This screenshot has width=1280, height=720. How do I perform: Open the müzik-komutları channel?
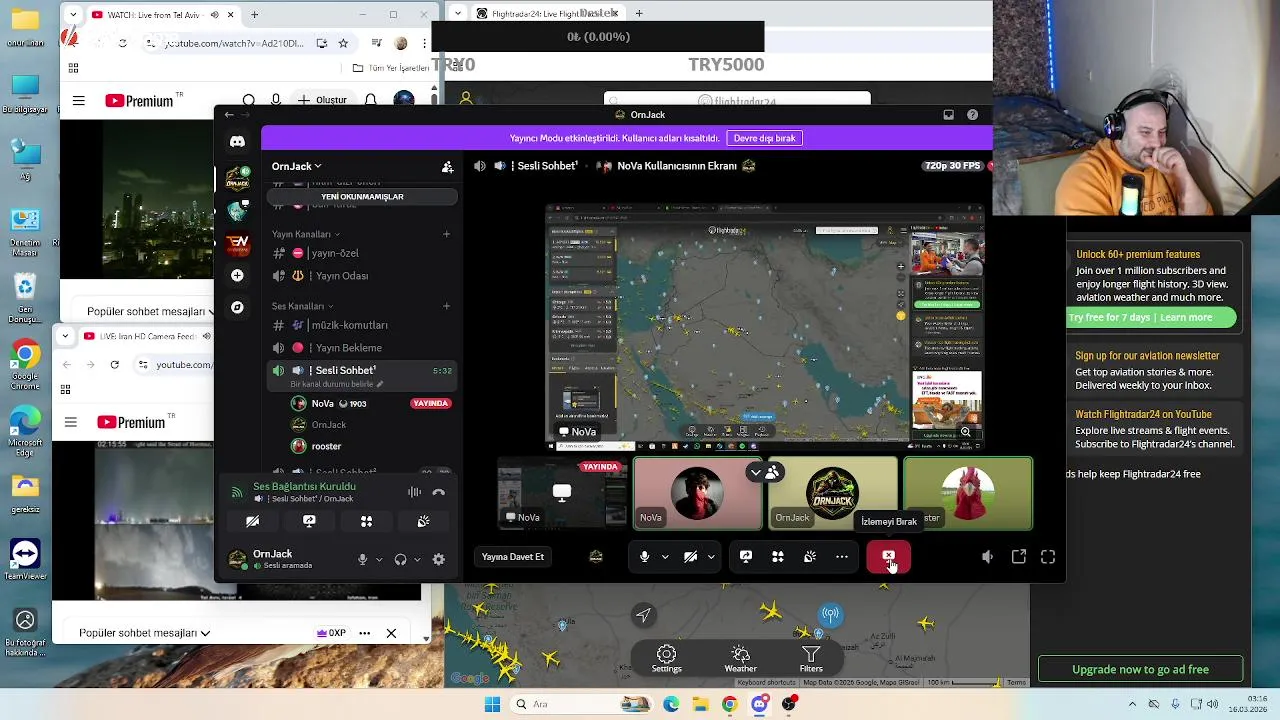coord(360,325)
